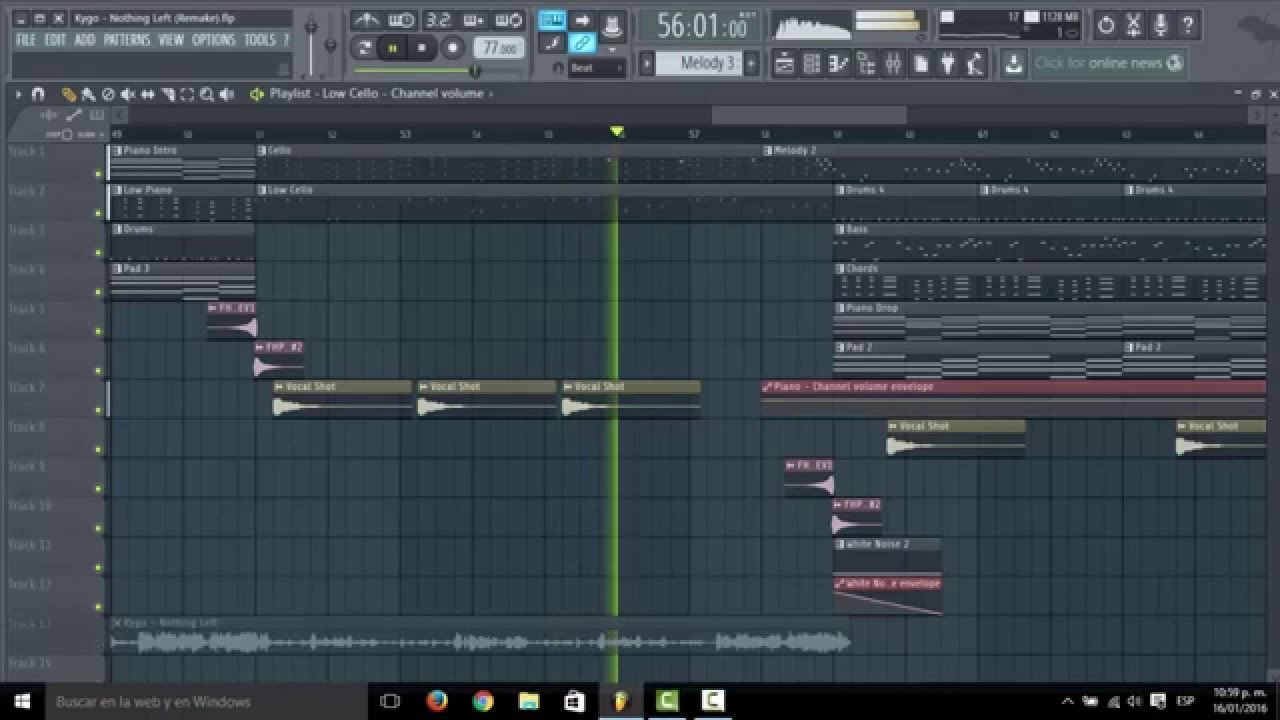Pause playback with the pause button
The image size is (1280, 720).
393,48
